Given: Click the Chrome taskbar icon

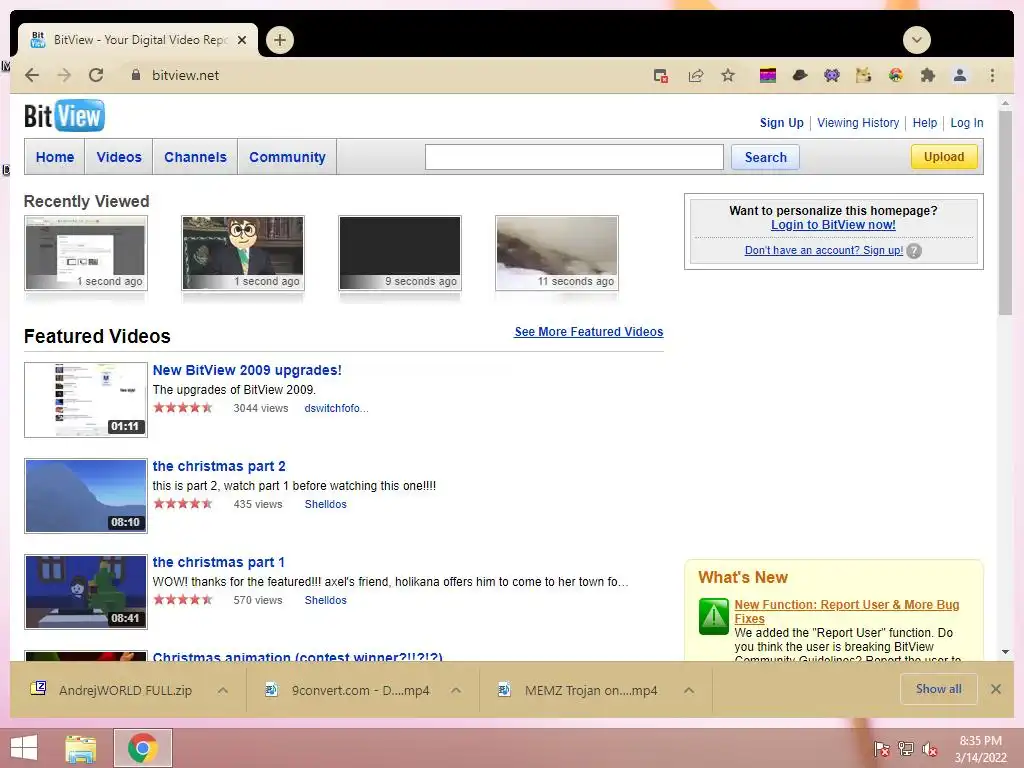Looking at the screenshot, I should (143, 748).
